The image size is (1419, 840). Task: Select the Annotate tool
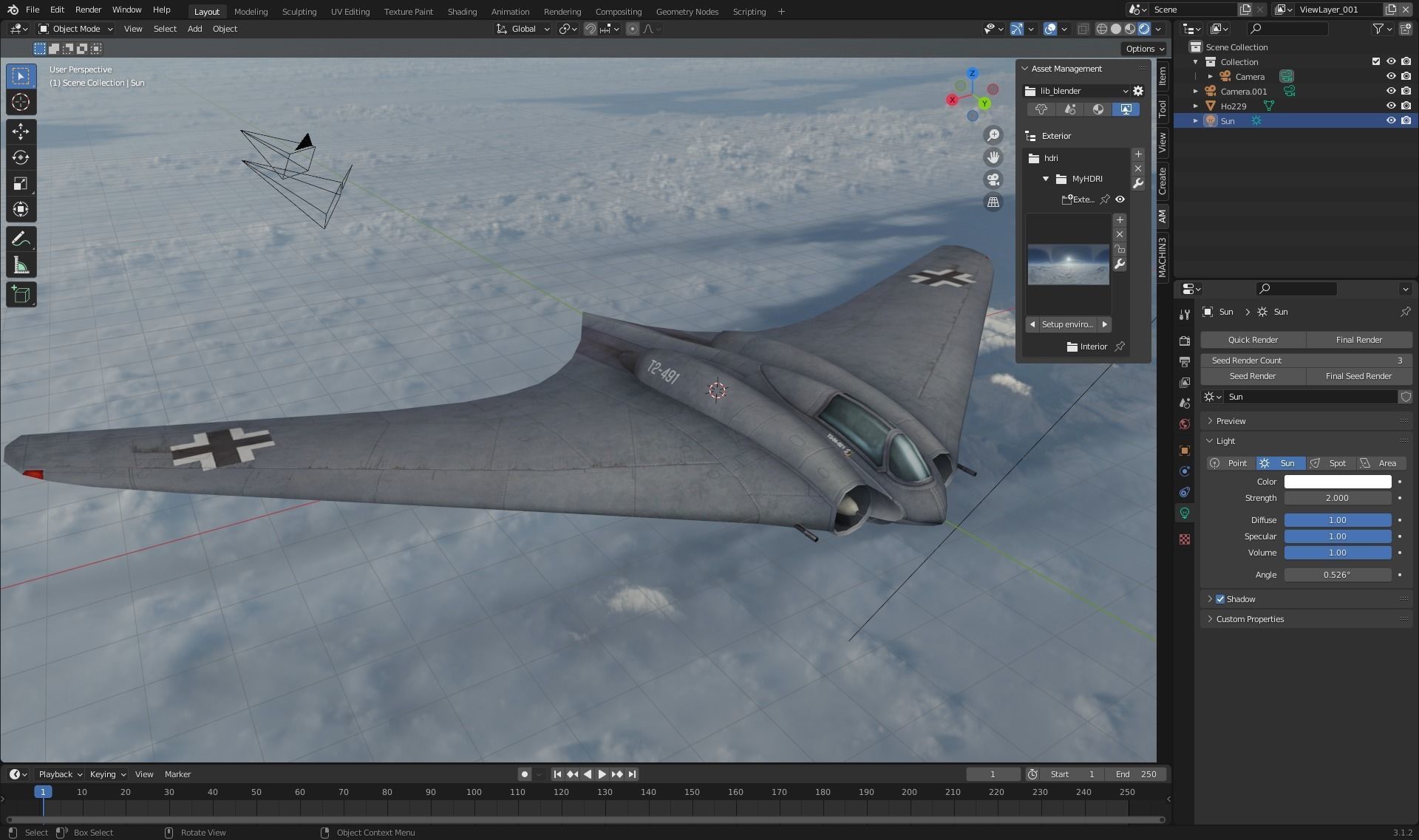pyautogui.click(x=21, y=239)
